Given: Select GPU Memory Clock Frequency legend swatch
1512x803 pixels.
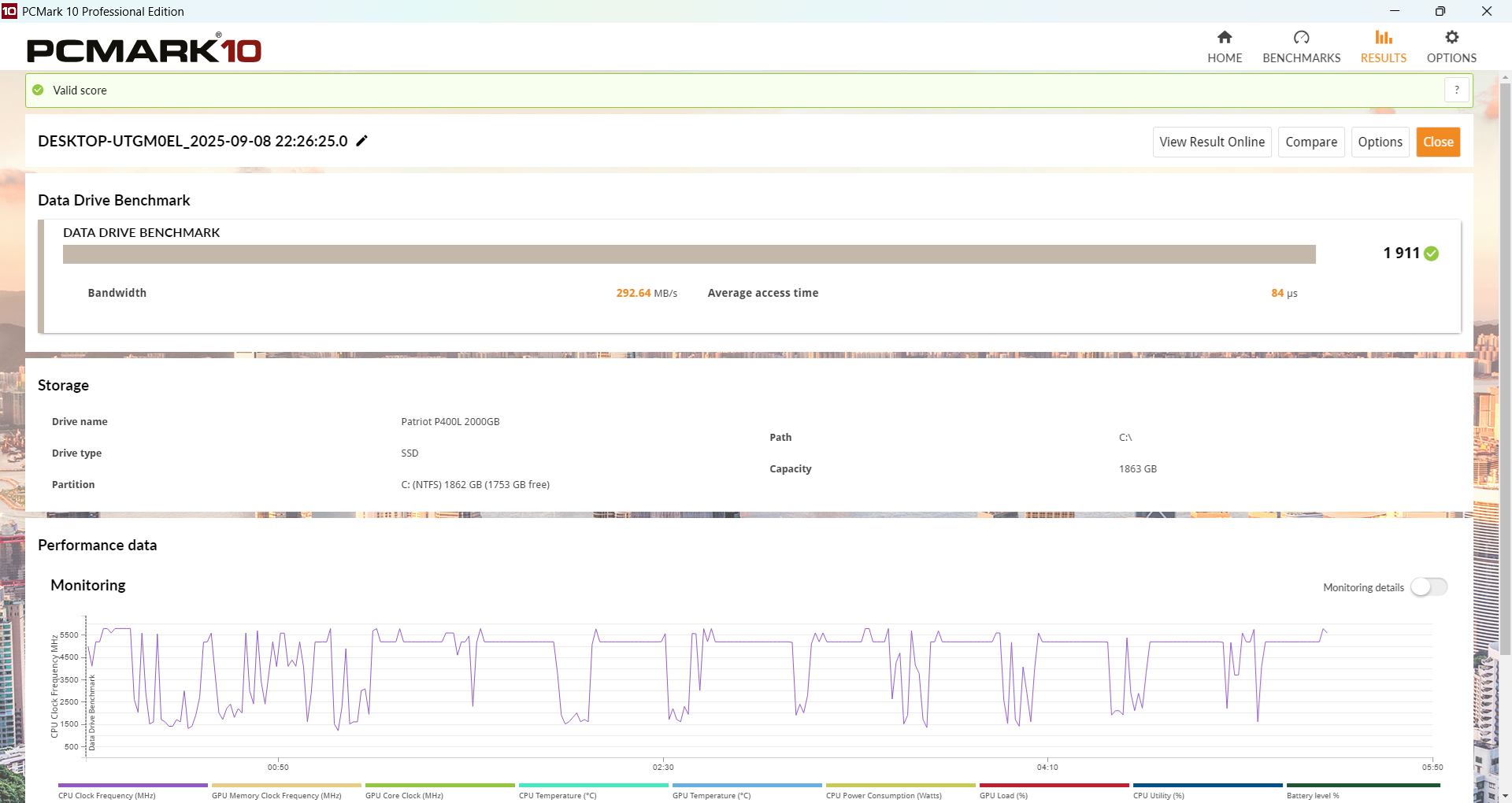Looking at the screenshot, I should 287,786.
